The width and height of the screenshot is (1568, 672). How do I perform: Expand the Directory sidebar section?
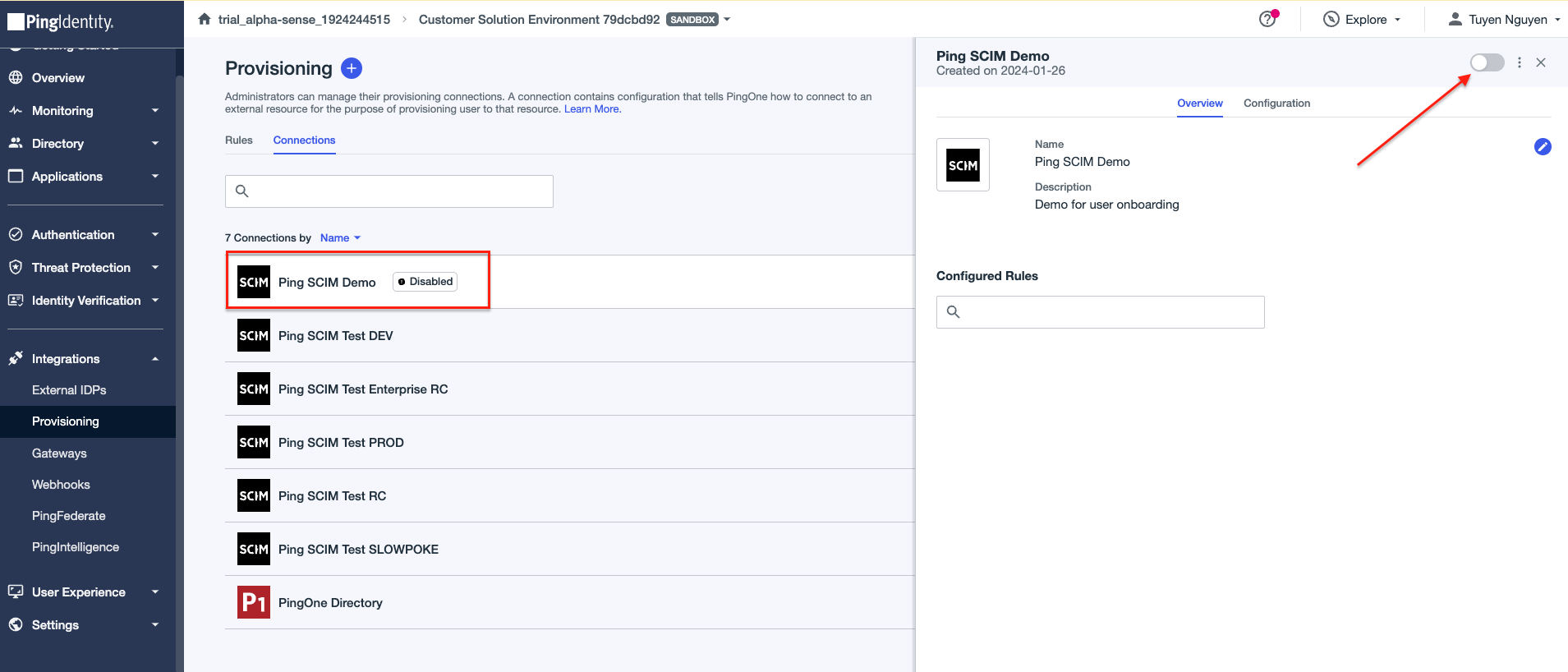pos(155,143)
